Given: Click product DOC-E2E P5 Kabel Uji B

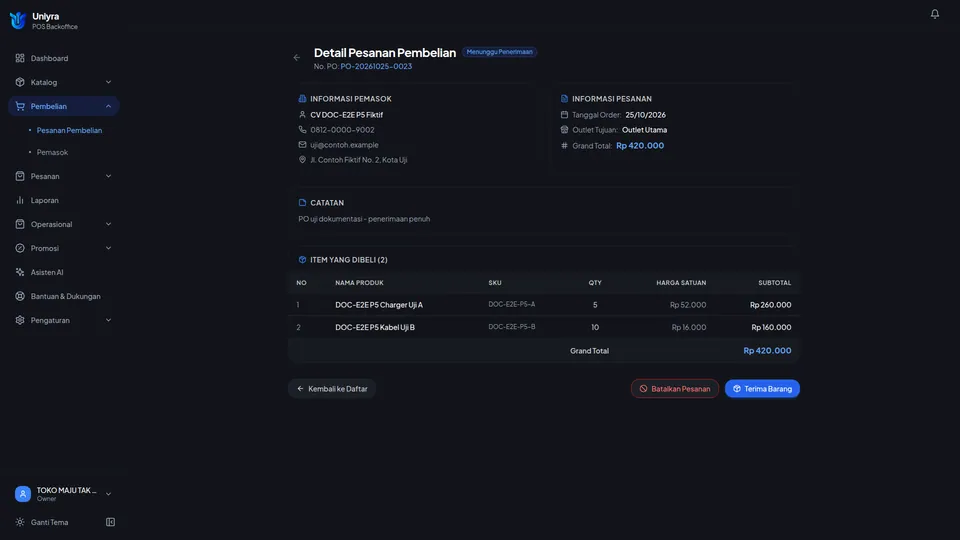Looking at the screenshot, I should (375, 328).
